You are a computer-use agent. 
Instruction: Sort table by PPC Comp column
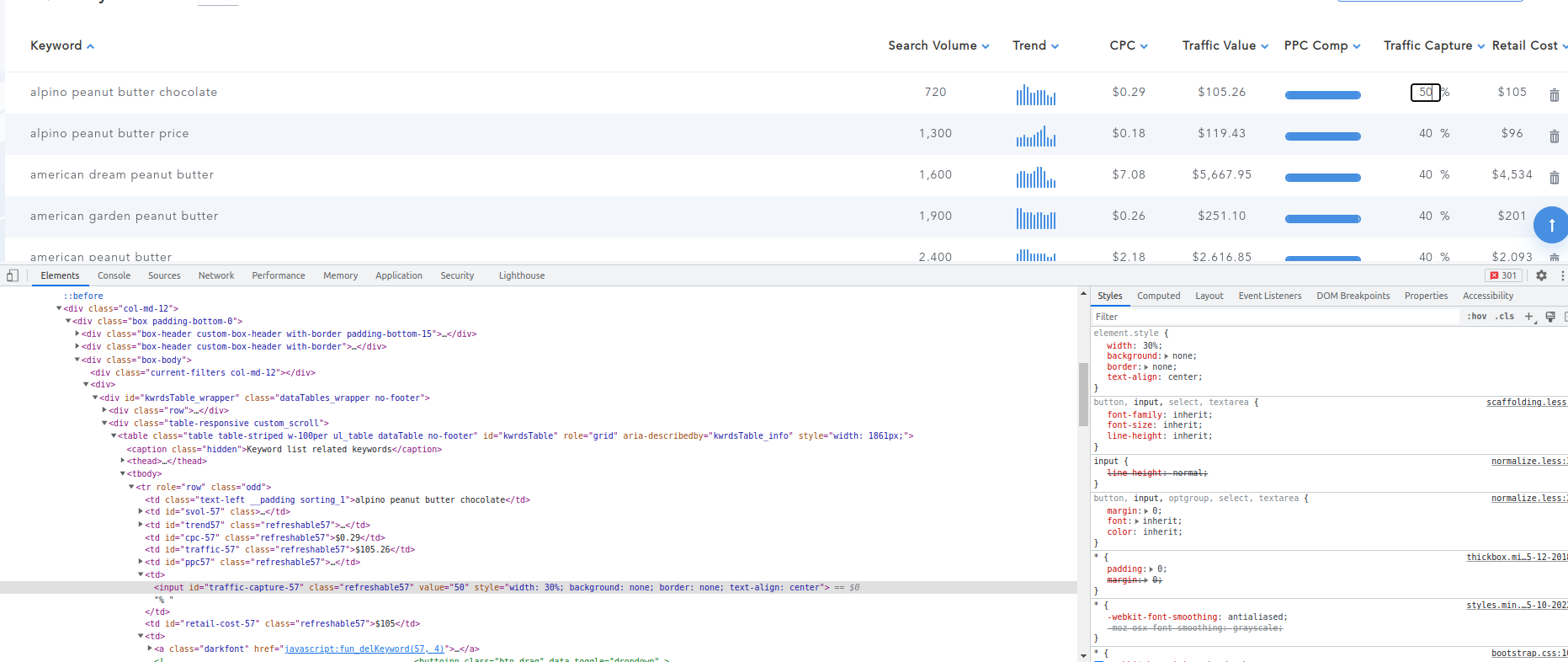tap(1322, 45)
